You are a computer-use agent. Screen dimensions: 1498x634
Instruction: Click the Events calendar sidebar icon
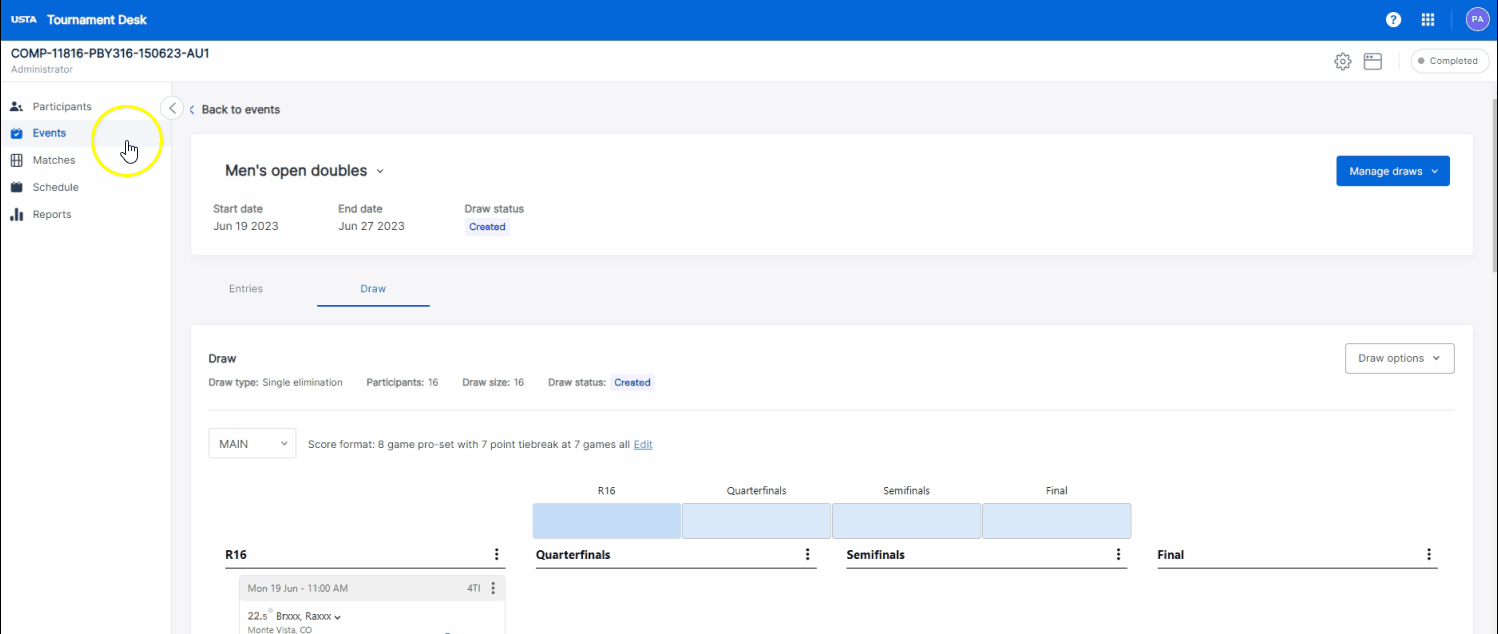(x=16, y=133)
